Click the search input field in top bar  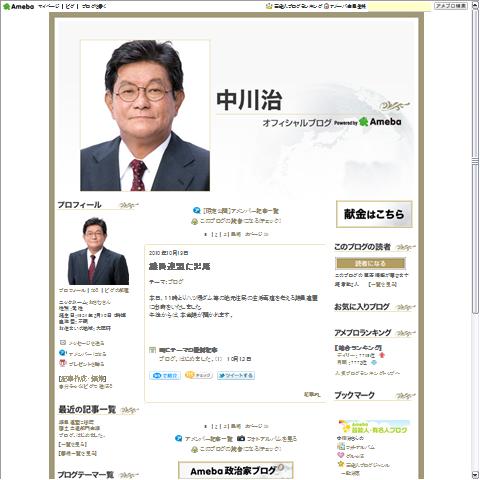click(x=399, y=6)
